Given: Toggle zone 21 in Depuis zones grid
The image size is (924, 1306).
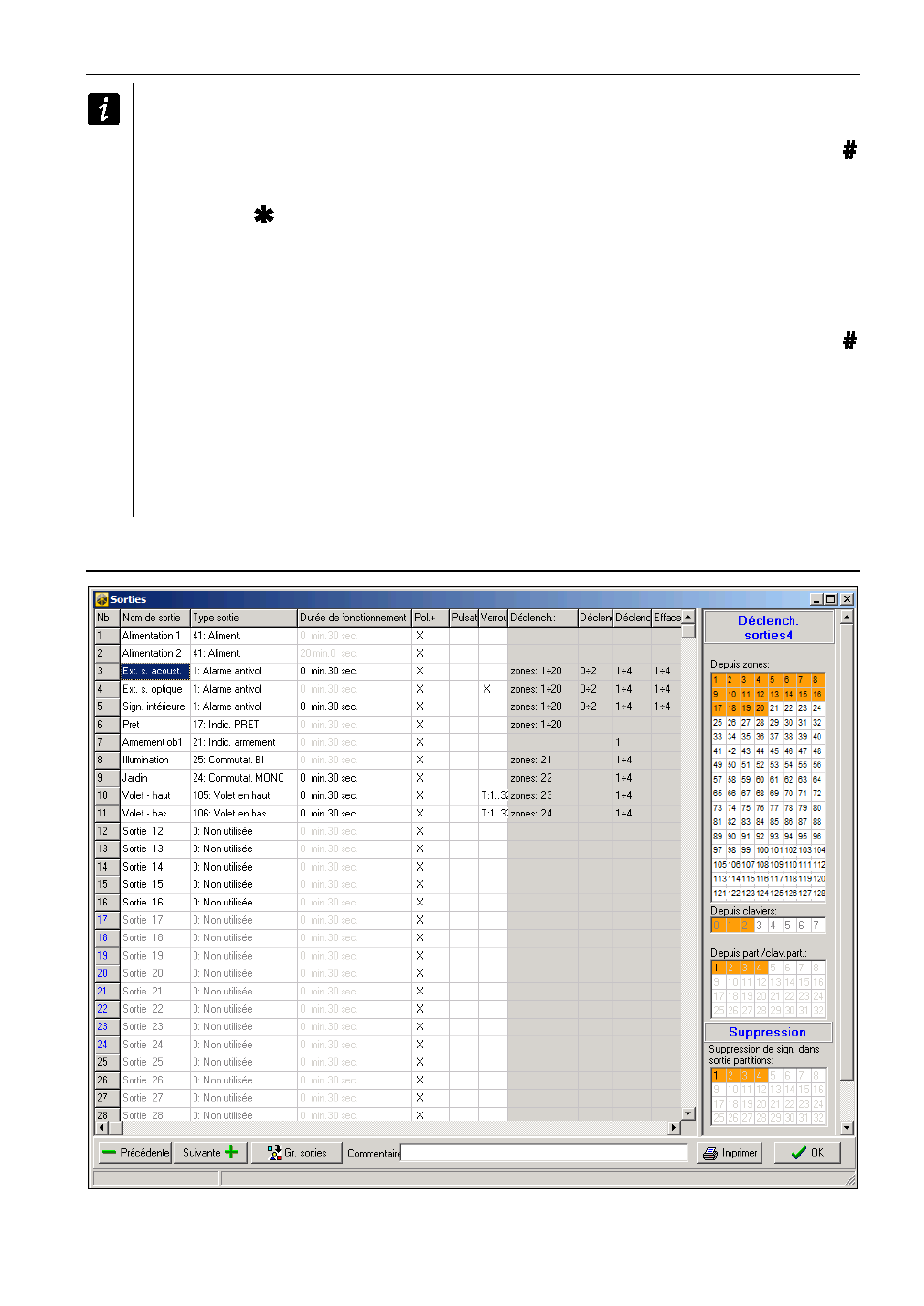Looking at the screenshot, I should (774, 708).
